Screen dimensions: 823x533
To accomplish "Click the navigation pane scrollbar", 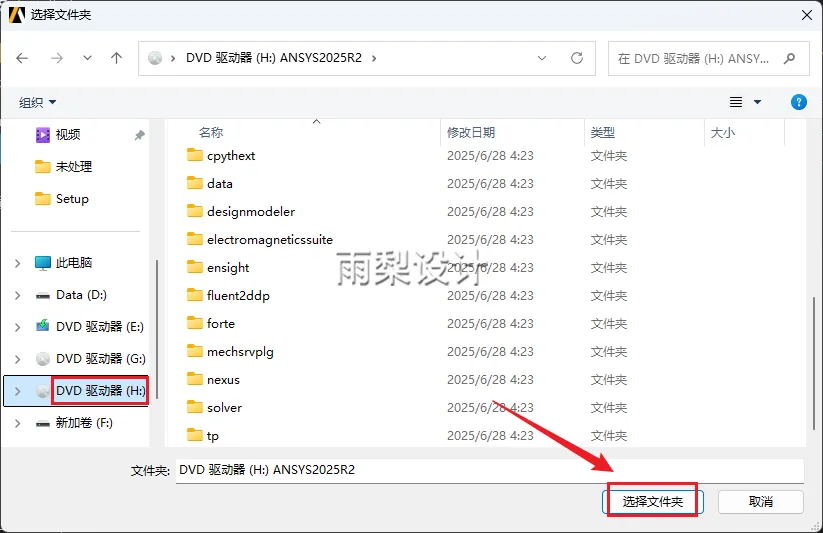I will tap(157, 328).
